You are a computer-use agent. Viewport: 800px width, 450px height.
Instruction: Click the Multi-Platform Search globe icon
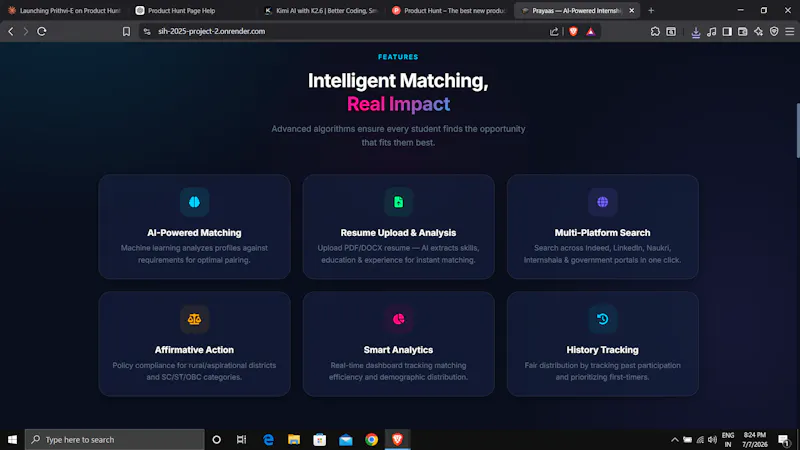point(603,202)
